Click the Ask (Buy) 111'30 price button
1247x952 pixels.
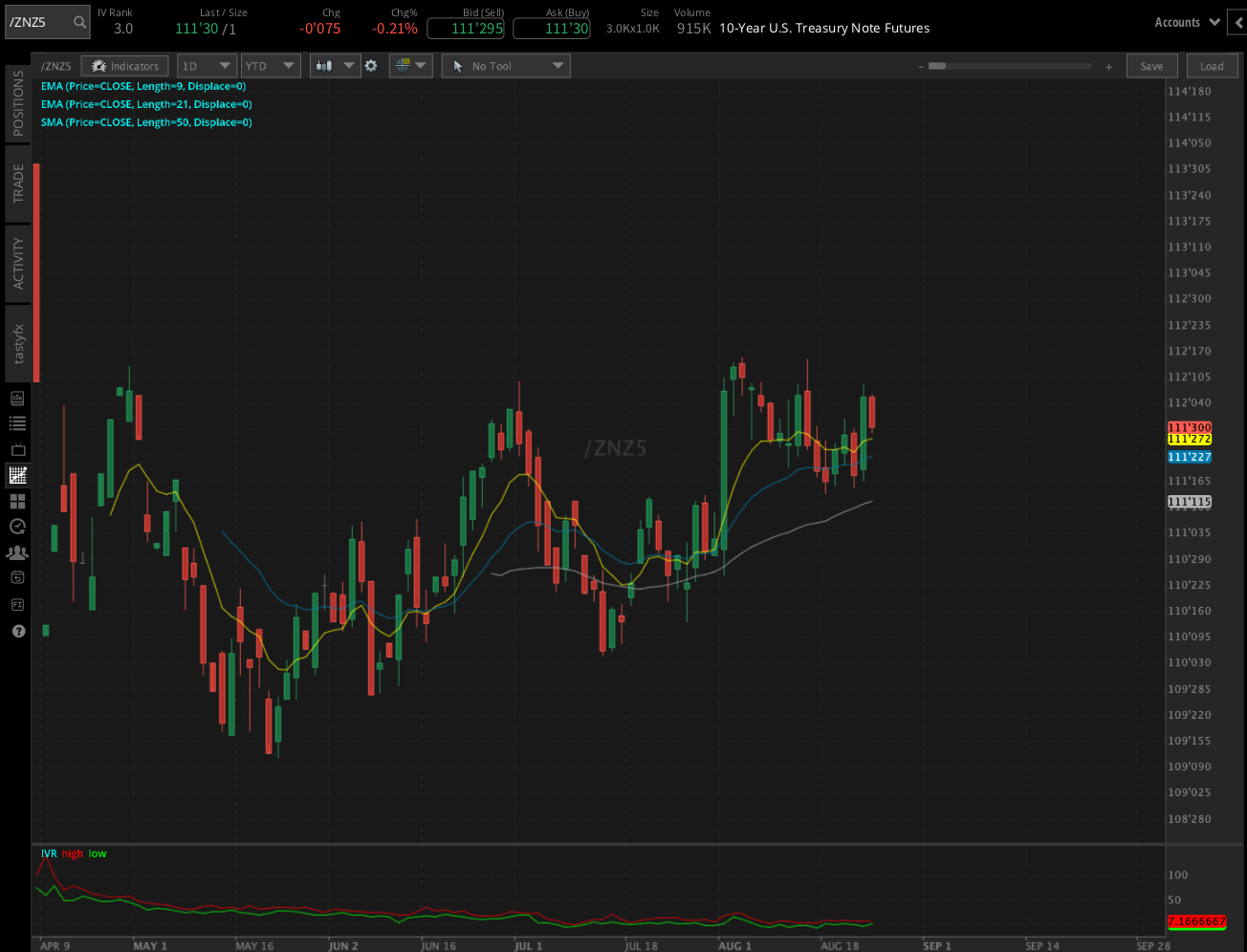(552, 29)
